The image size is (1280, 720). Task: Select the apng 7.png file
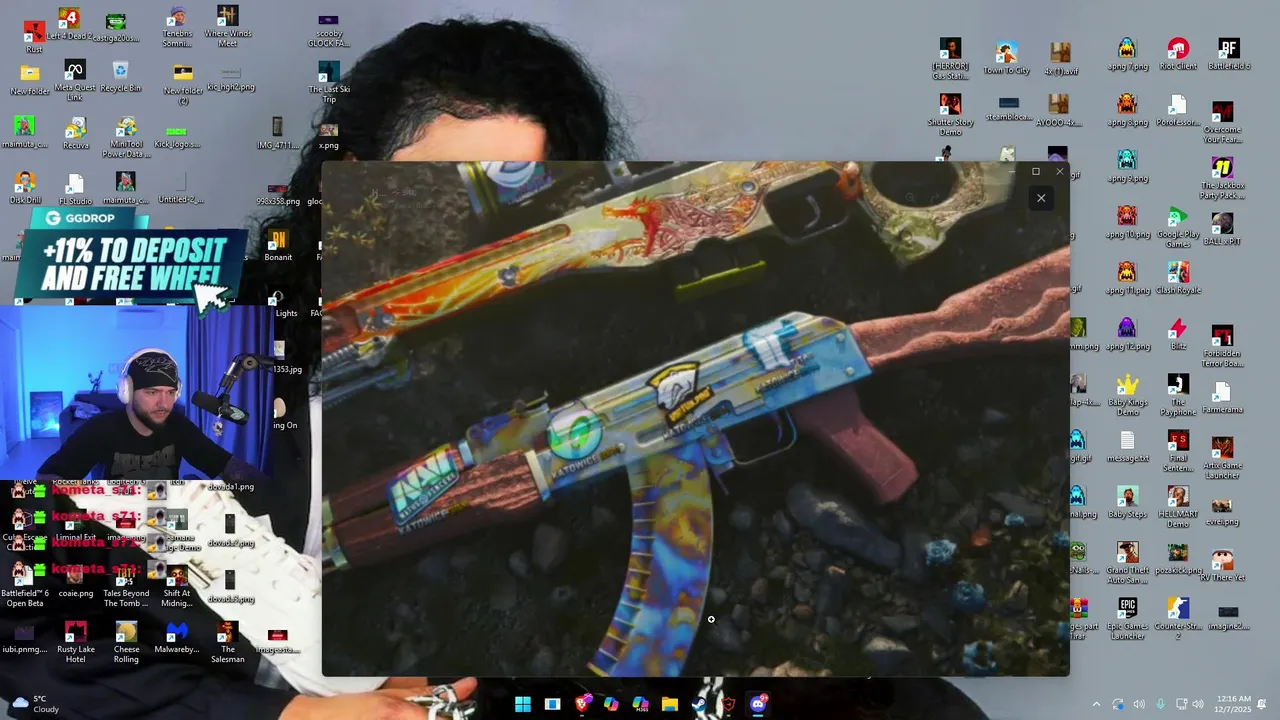tap(1128, 54)
